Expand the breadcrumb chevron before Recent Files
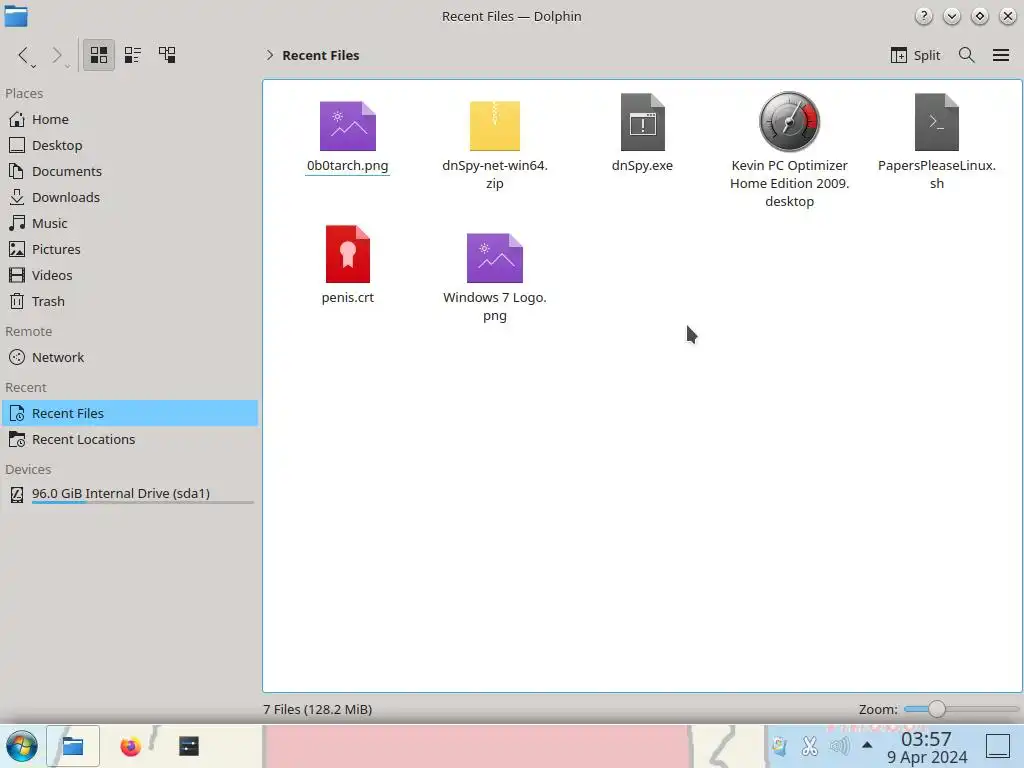The image size is (1024, 768). [x=270, y=56]
